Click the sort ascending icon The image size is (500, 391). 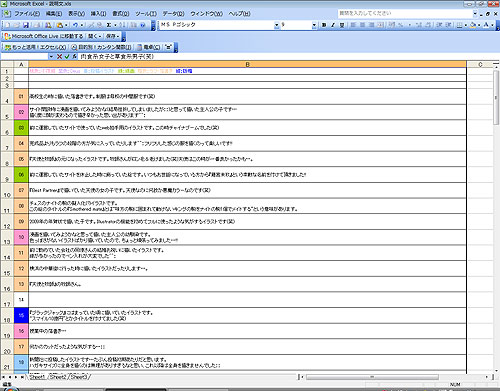[123, 25]
